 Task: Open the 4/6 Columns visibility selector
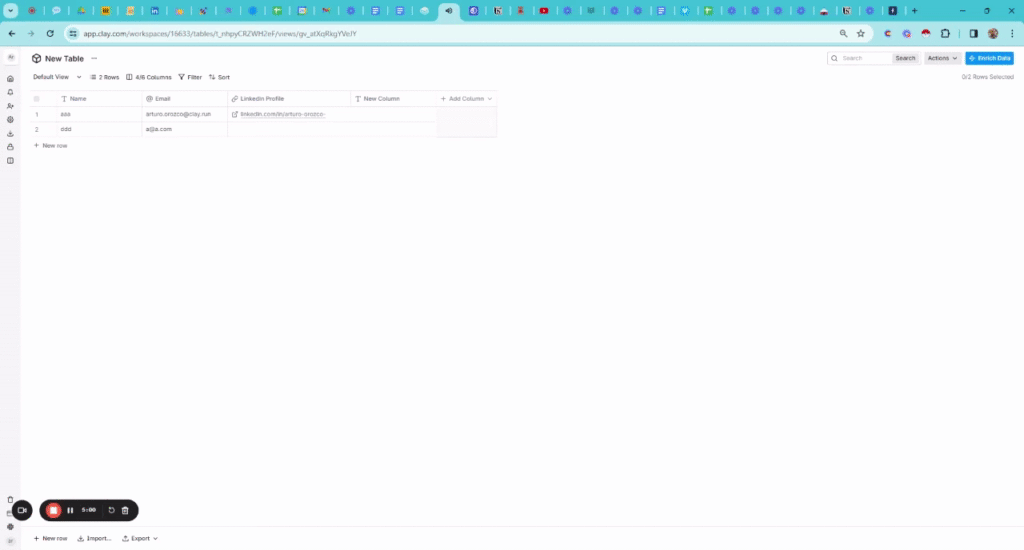pos(149,77)
